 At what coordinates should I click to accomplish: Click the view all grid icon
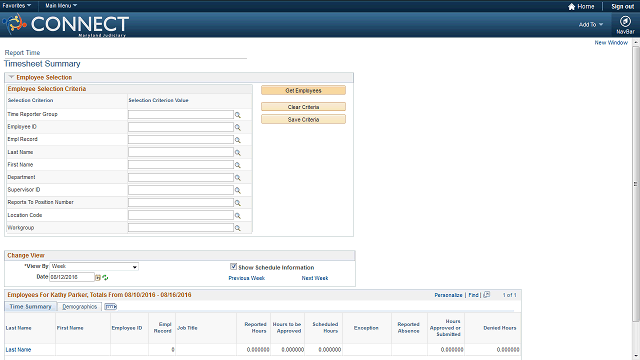point(487,295)
